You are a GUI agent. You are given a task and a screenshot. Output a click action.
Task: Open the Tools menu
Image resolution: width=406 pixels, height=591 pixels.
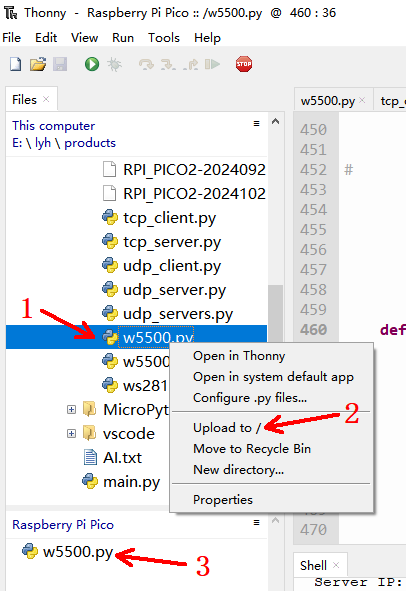click(164, 38)
